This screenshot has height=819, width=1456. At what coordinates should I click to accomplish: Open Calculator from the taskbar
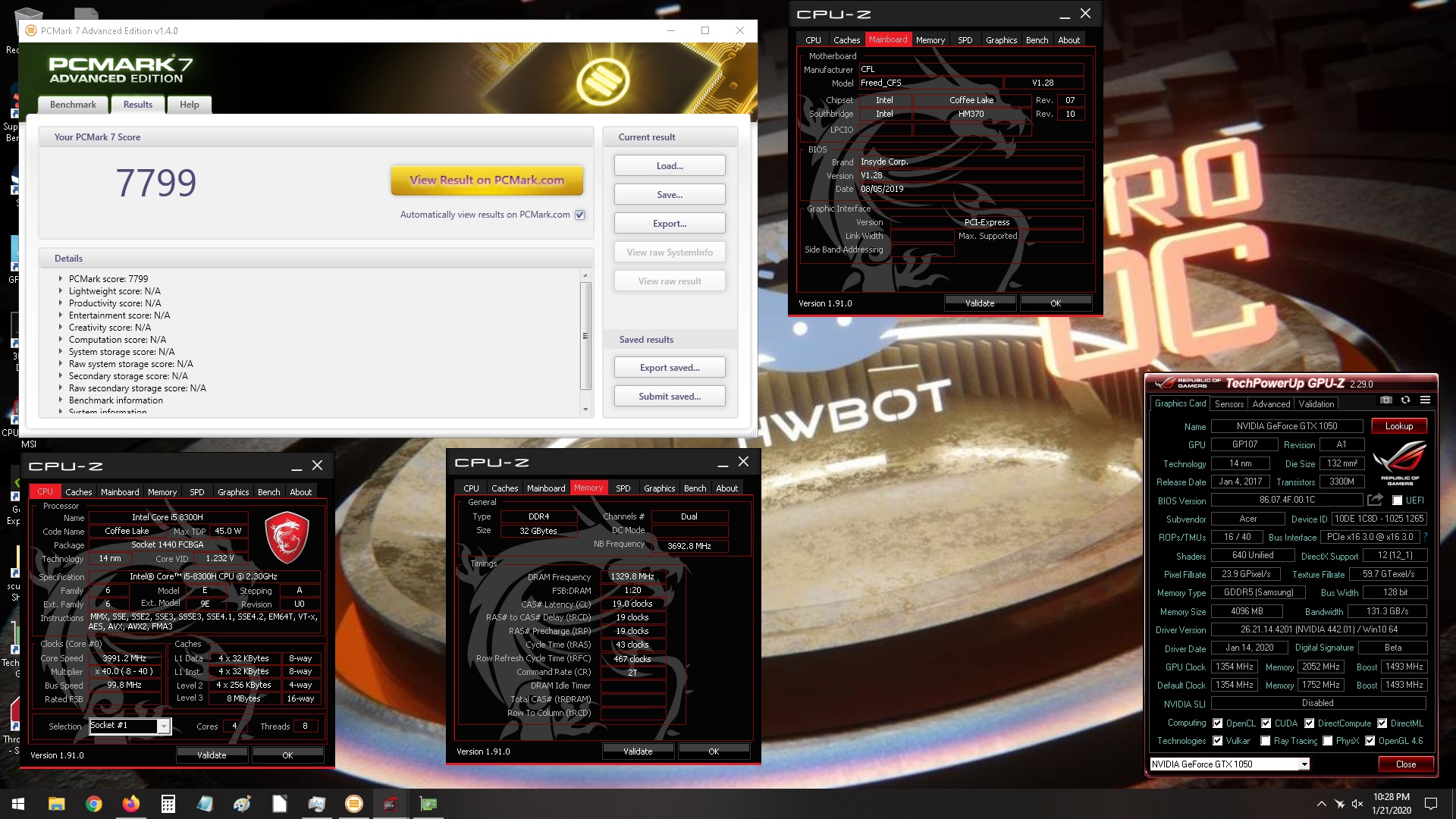tap(168, 804)
